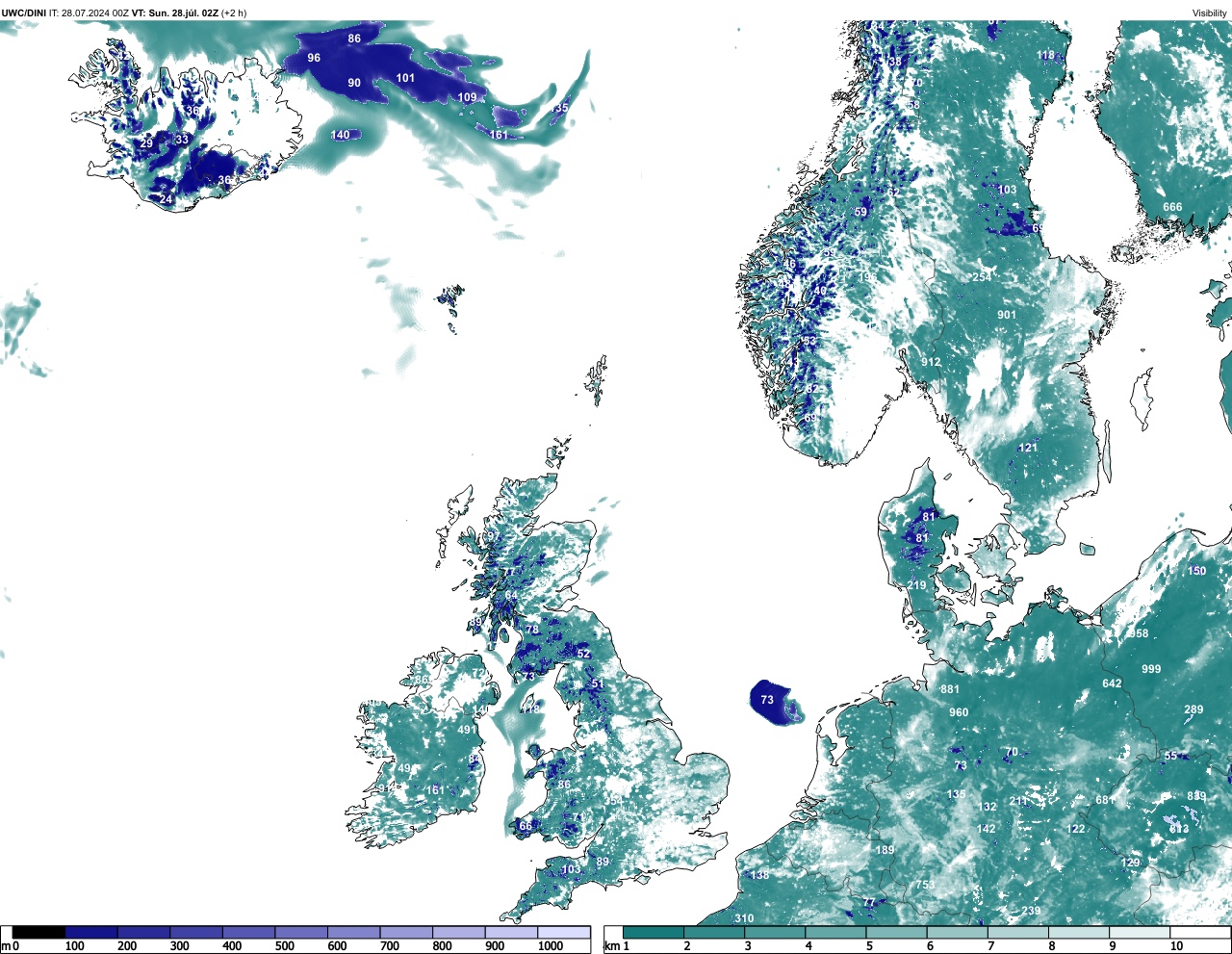Click the '10' label on the kilometre legend
Image resolution: width=1232 pixels, height=954 pixels.
[x=1176, y=946]
